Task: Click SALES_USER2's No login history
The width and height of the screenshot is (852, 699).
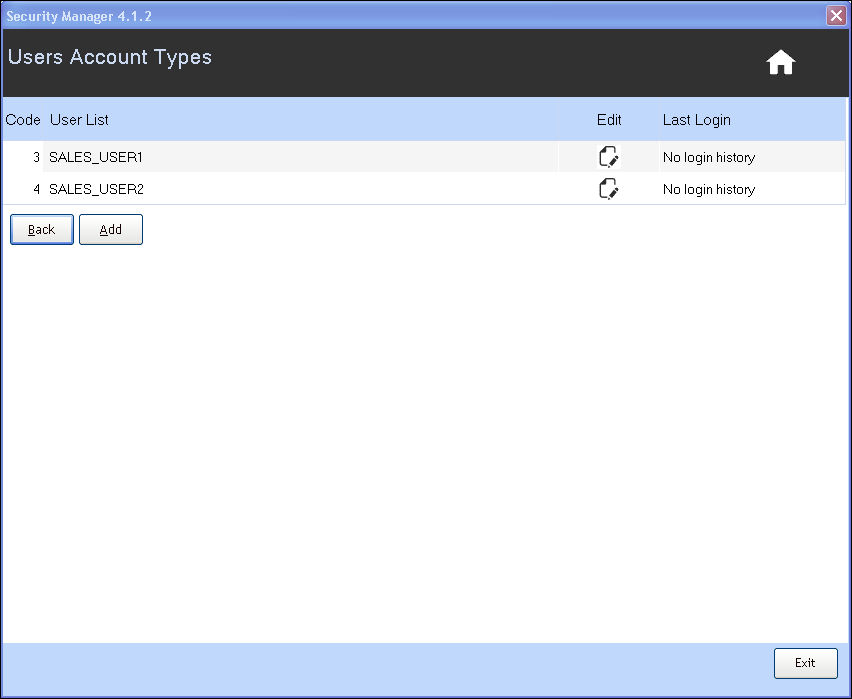Action: pos(709,190)
